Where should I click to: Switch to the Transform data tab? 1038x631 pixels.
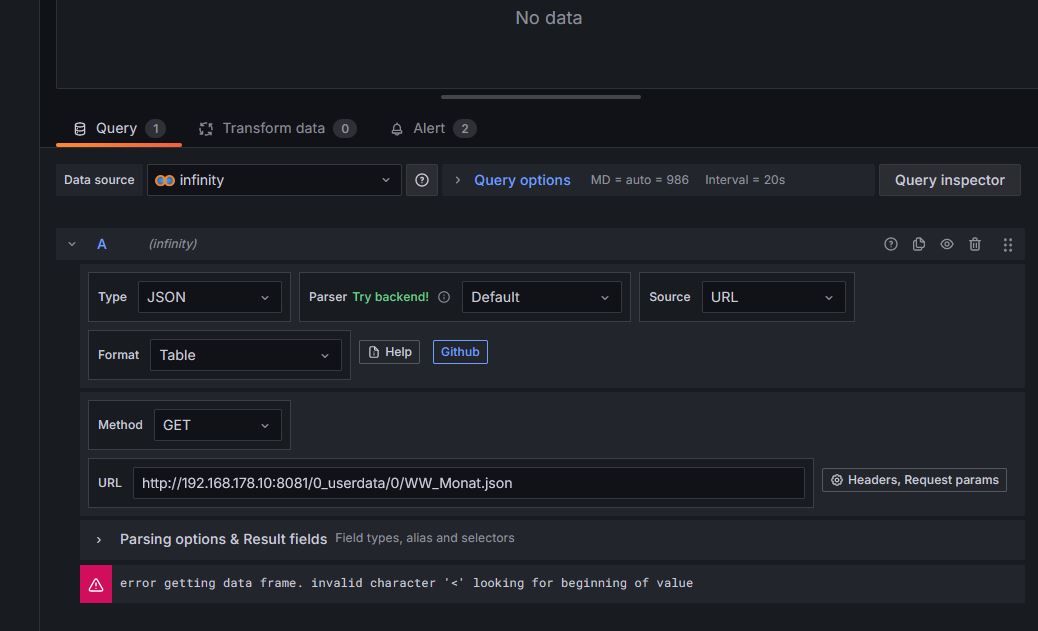pos(273,128)
